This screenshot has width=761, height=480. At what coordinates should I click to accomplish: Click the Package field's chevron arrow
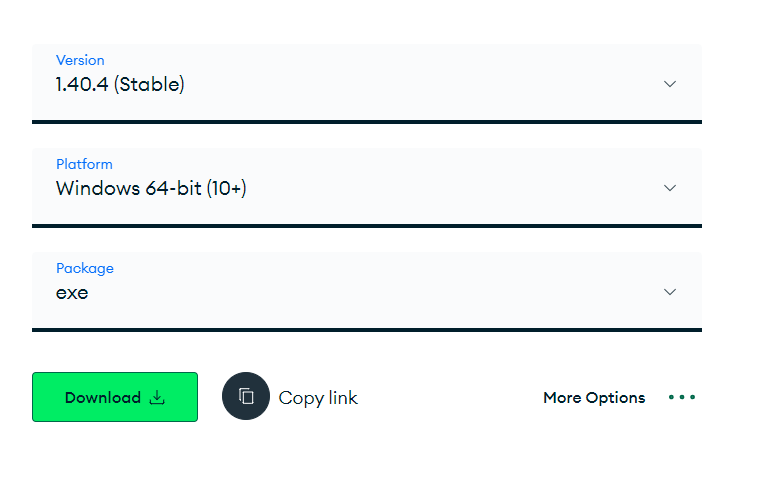point(670,292)
